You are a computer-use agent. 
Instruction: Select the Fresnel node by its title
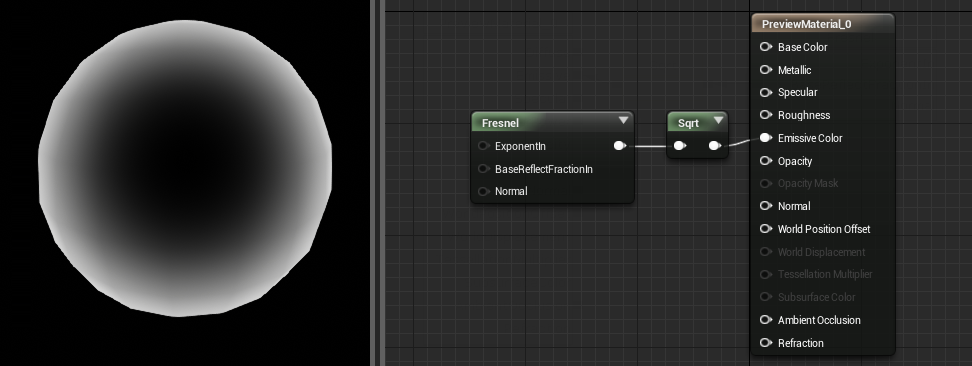coord(500,123)
